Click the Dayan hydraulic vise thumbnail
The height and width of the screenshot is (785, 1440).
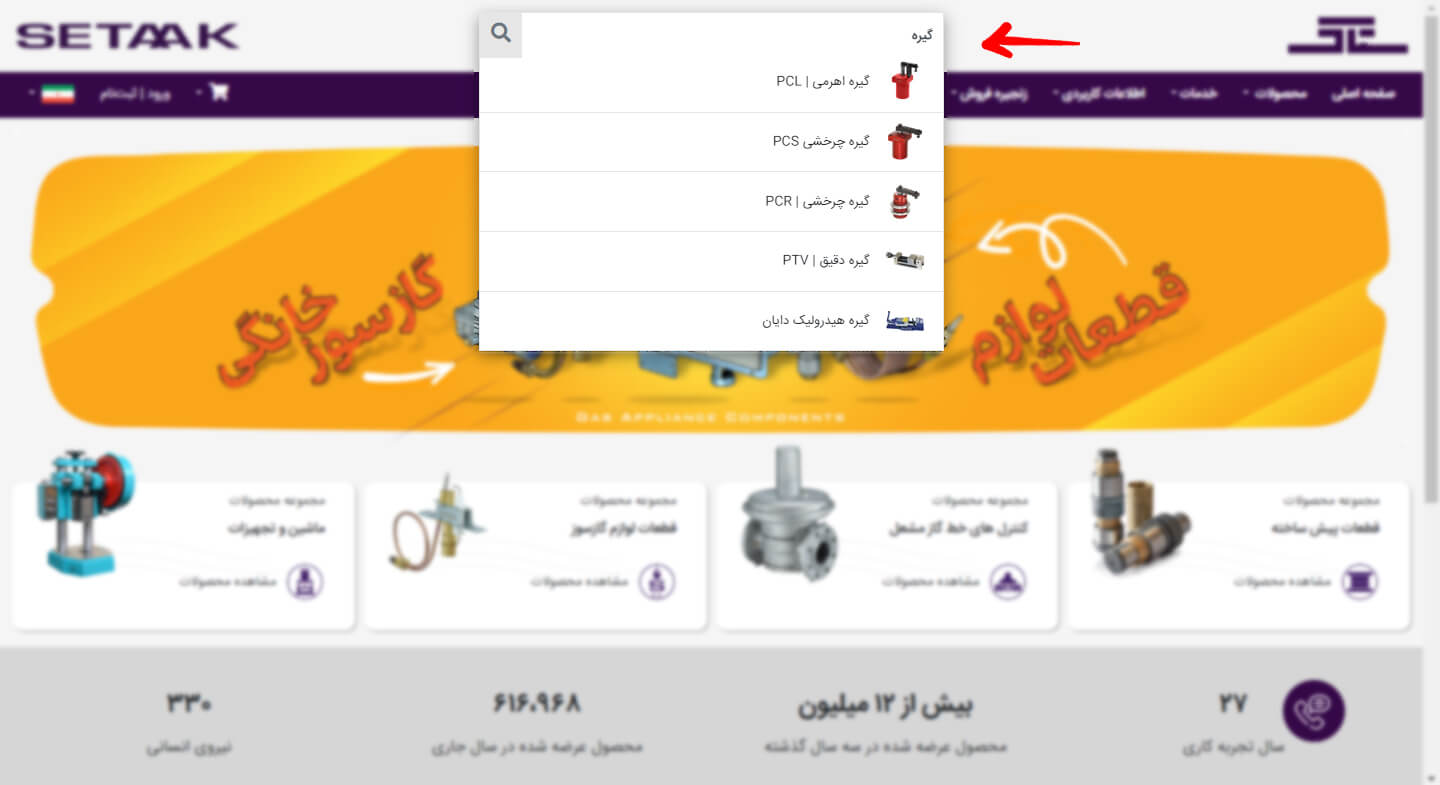point(904,321)
